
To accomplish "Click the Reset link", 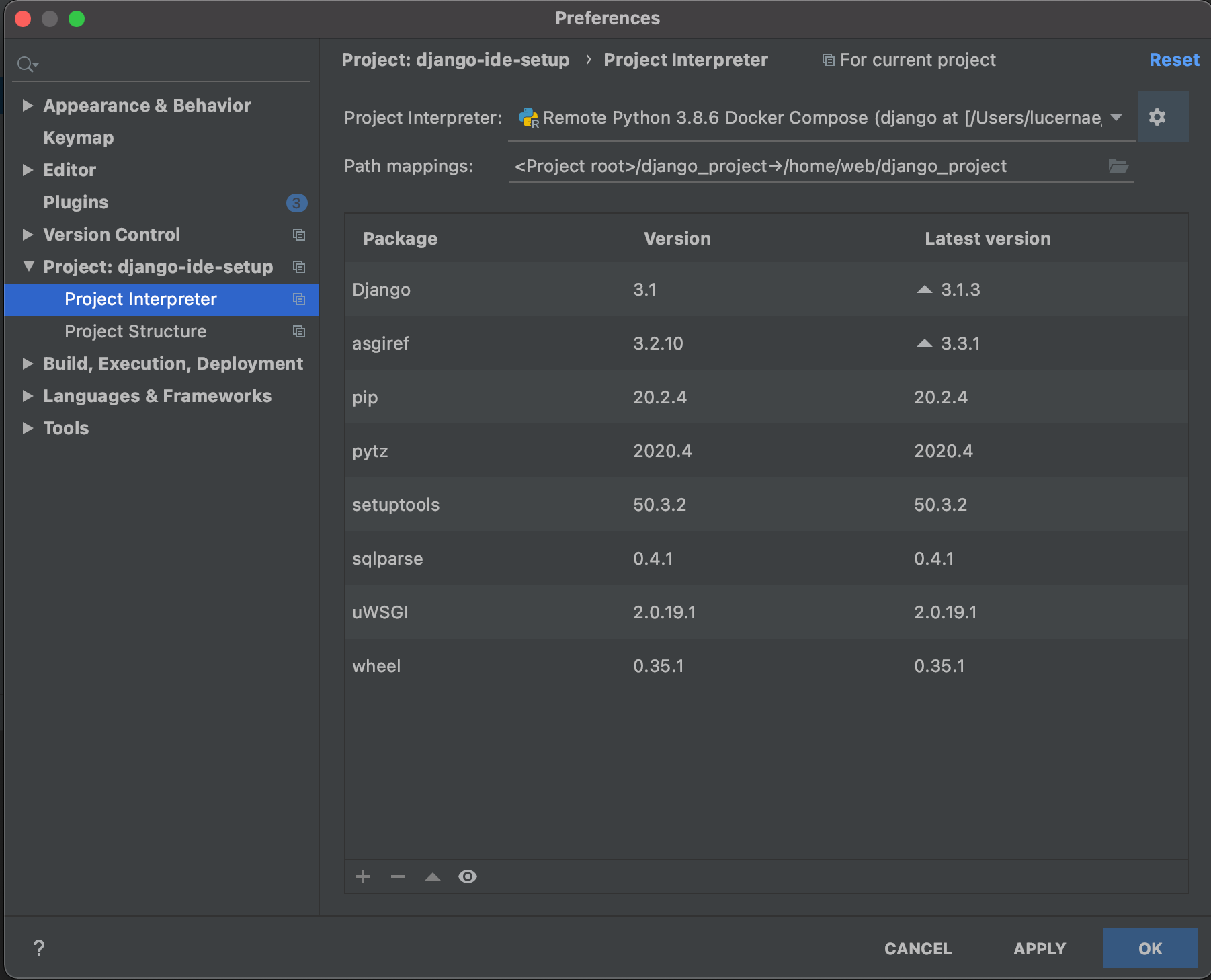I will pos(1174,60).
